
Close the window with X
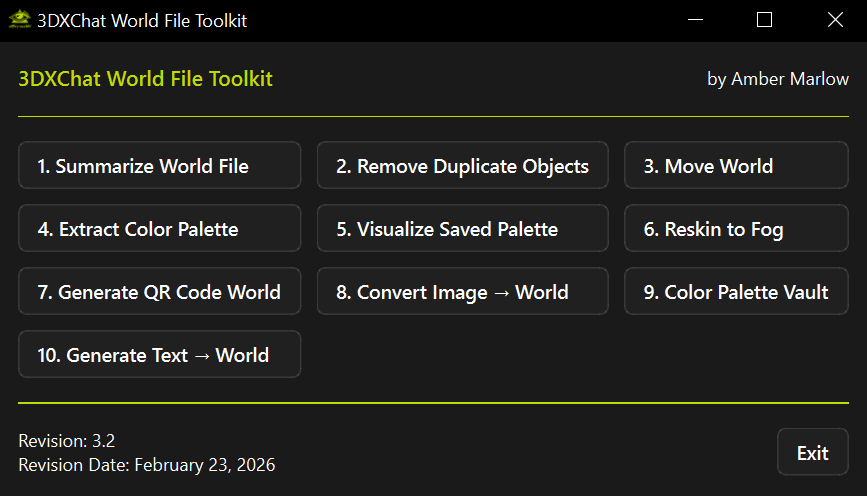(x=836, y=20)
